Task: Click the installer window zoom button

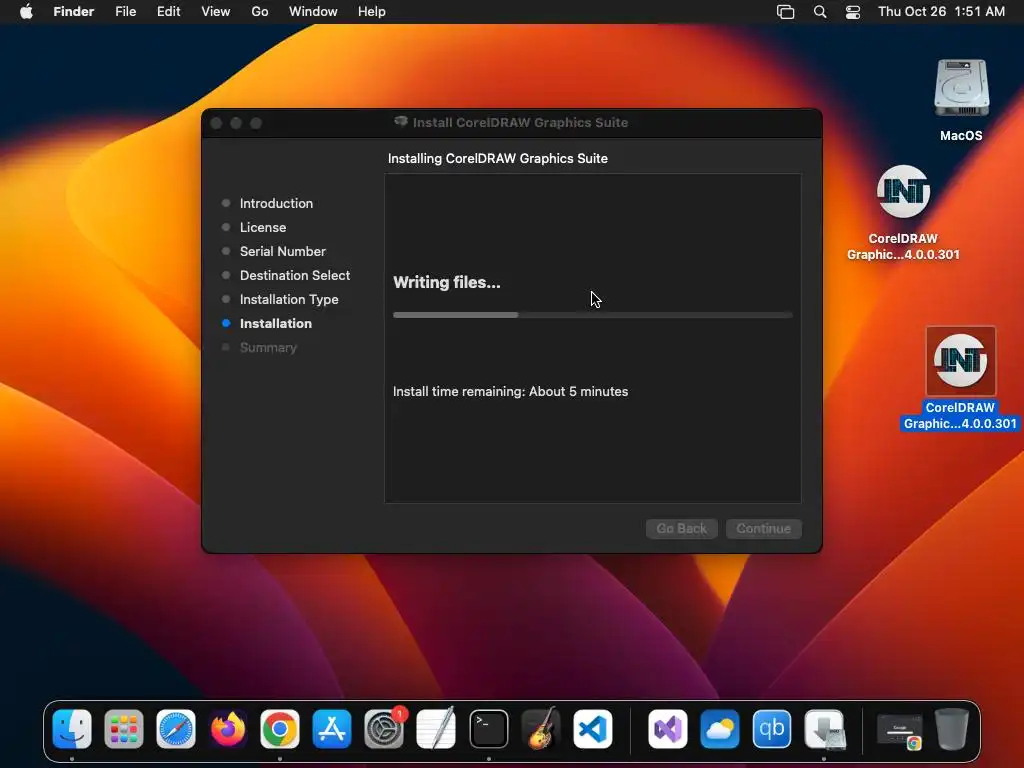Action: tap(256, 123)
